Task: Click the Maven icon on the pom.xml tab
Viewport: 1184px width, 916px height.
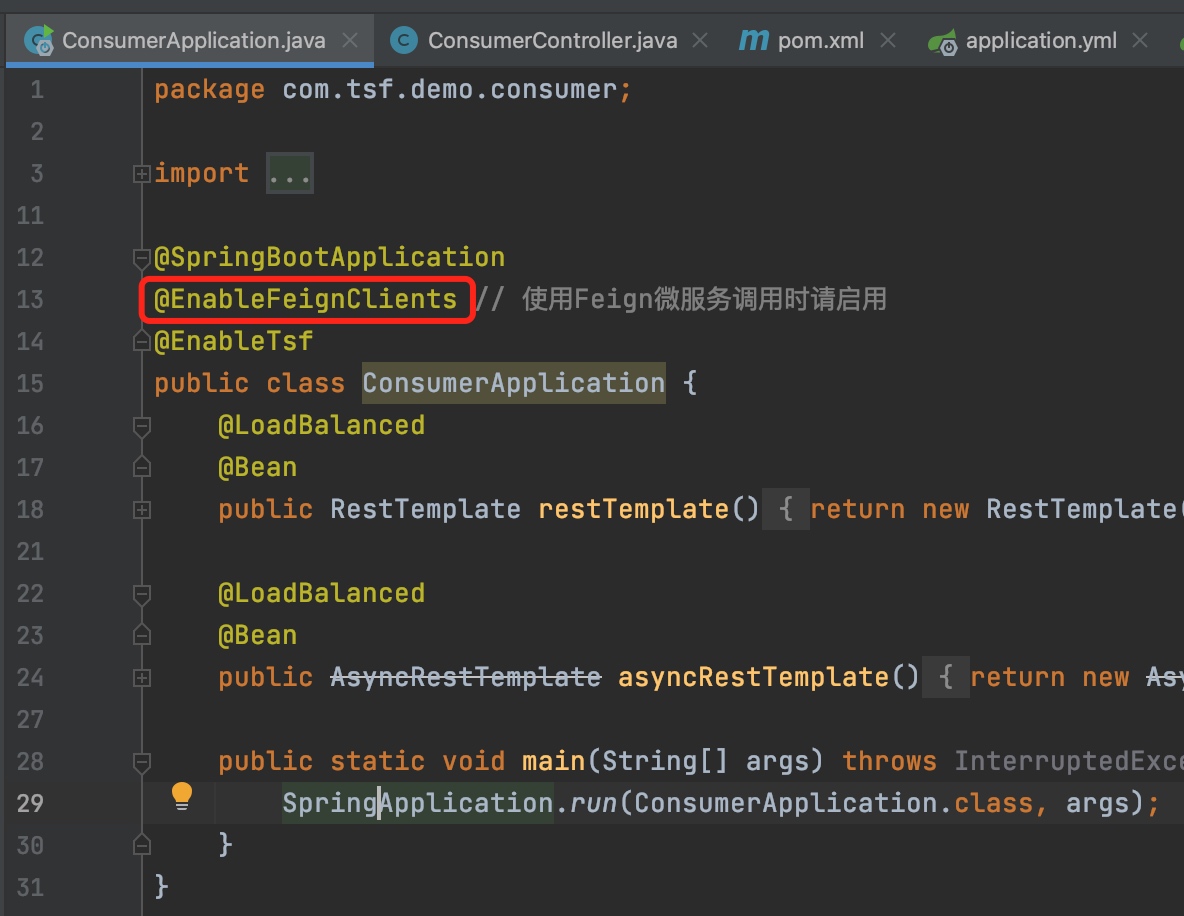Action: 752,41
